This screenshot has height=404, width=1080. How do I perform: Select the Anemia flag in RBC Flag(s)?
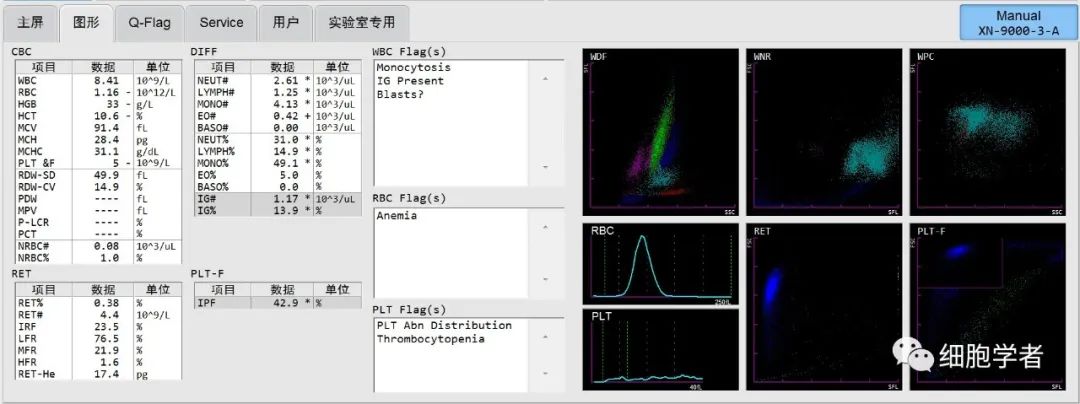[397, 215]
